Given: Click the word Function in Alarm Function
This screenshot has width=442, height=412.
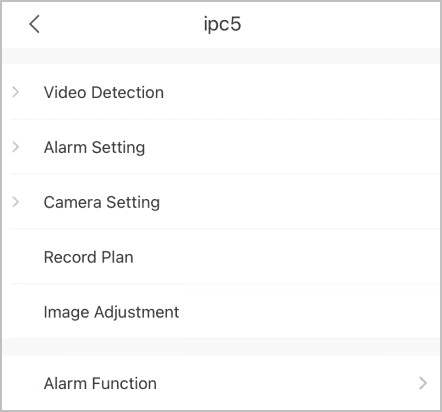Looking at the screenshot, I should 124,383.
